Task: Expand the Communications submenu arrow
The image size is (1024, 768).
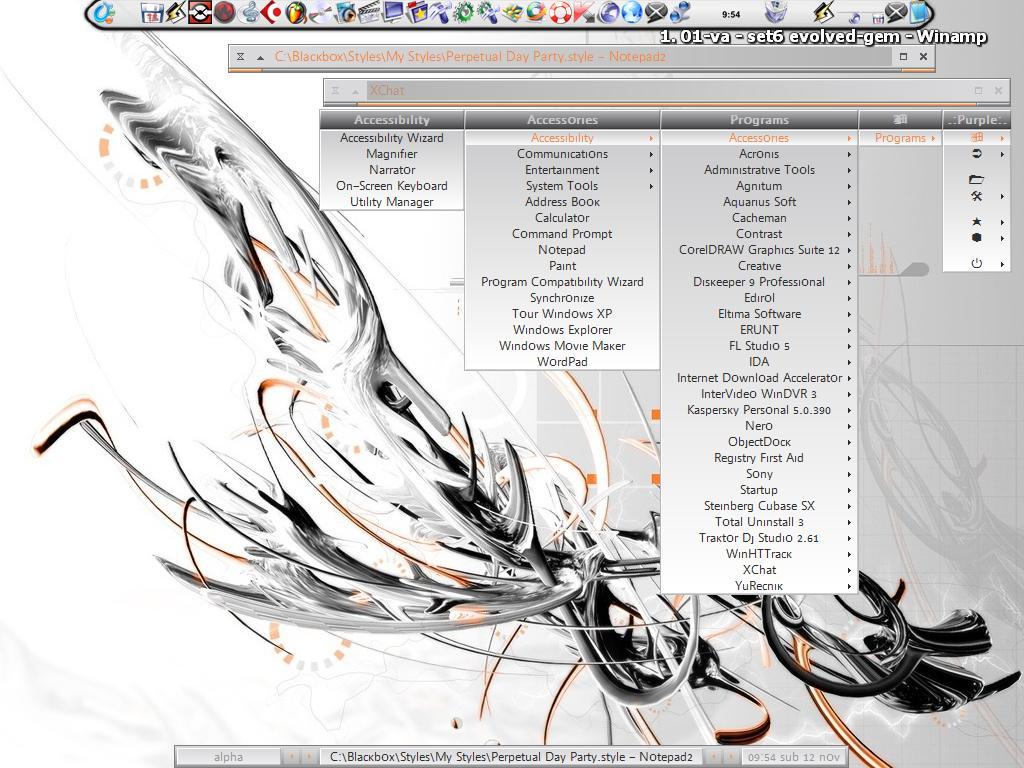Action: click(651, 154)
